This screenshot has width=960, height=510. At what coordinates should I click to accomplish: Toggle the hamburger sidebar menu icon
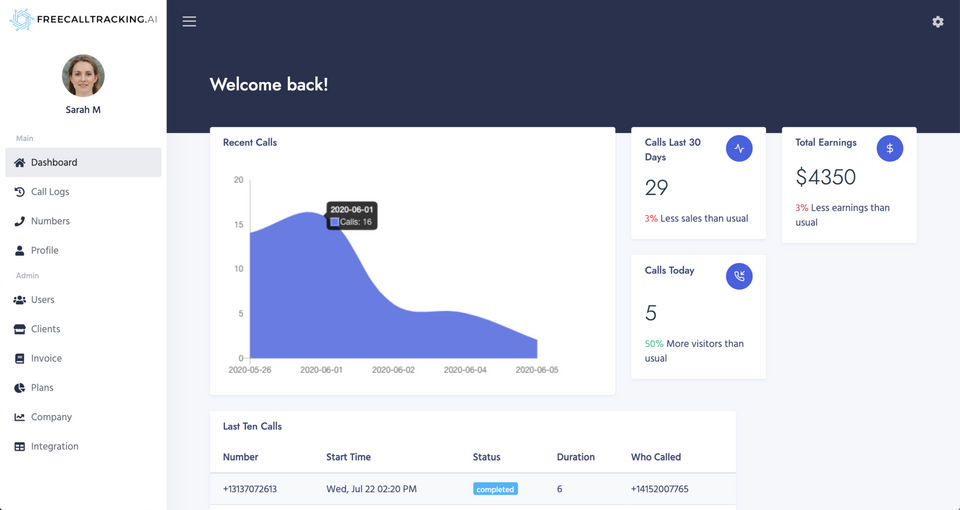(189, 21)
